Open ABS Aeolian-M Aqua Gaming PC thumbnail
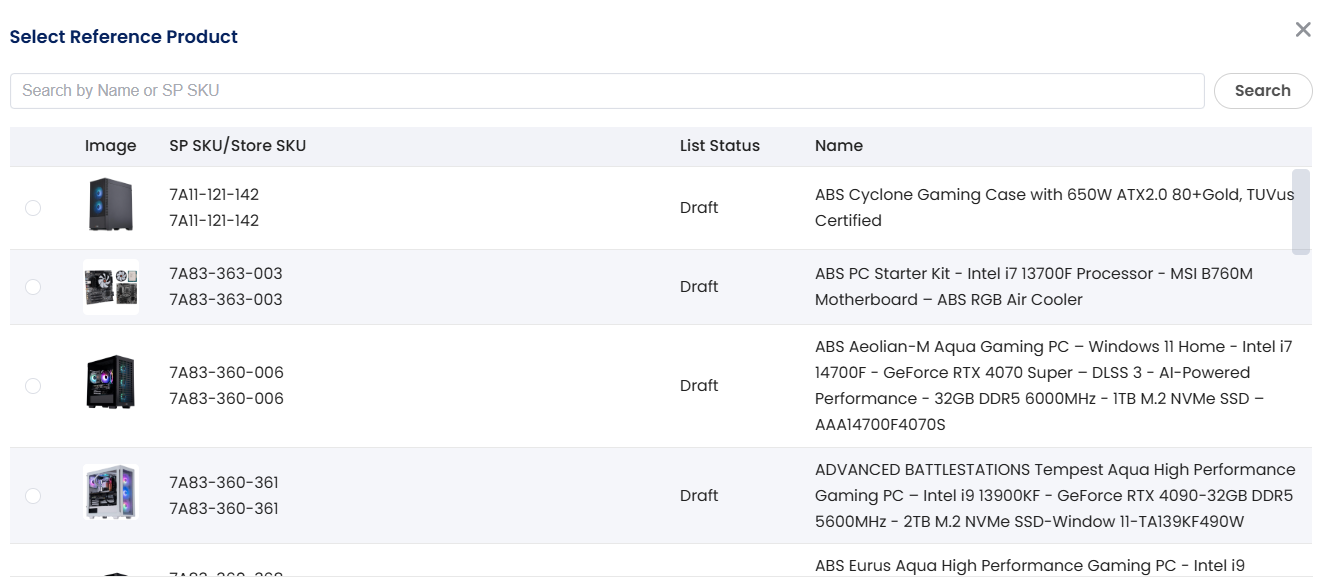The image size is (1322, 586). point(110,381)
